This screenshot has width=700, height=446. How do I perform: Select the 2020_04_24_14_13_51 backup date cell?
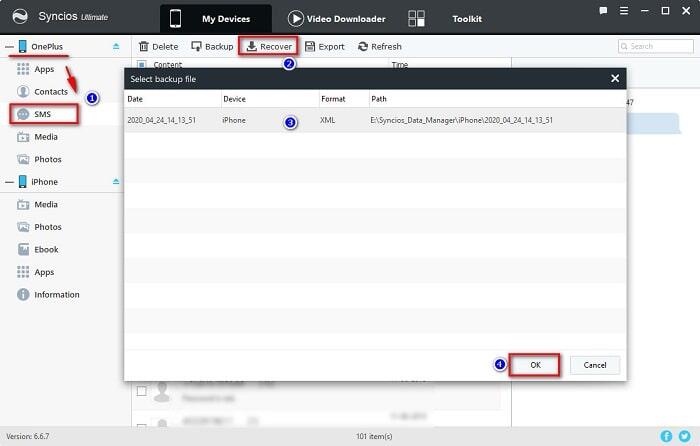162,120
